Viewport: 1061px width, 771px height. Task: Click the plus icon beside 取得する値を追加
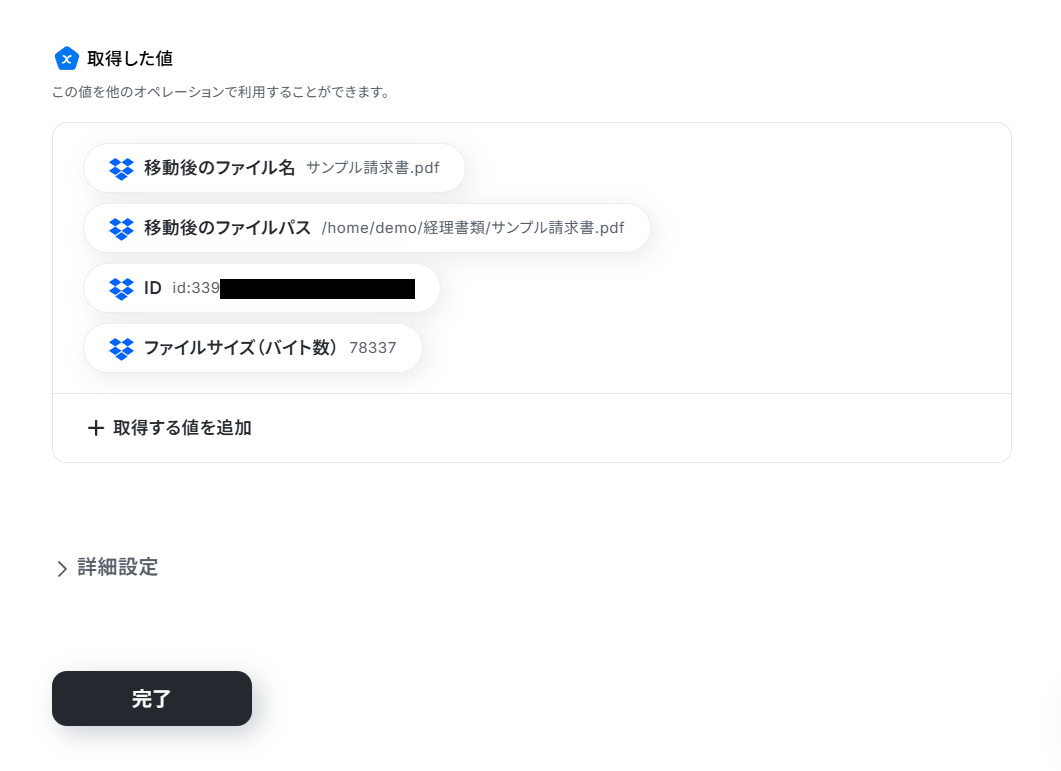96,428
